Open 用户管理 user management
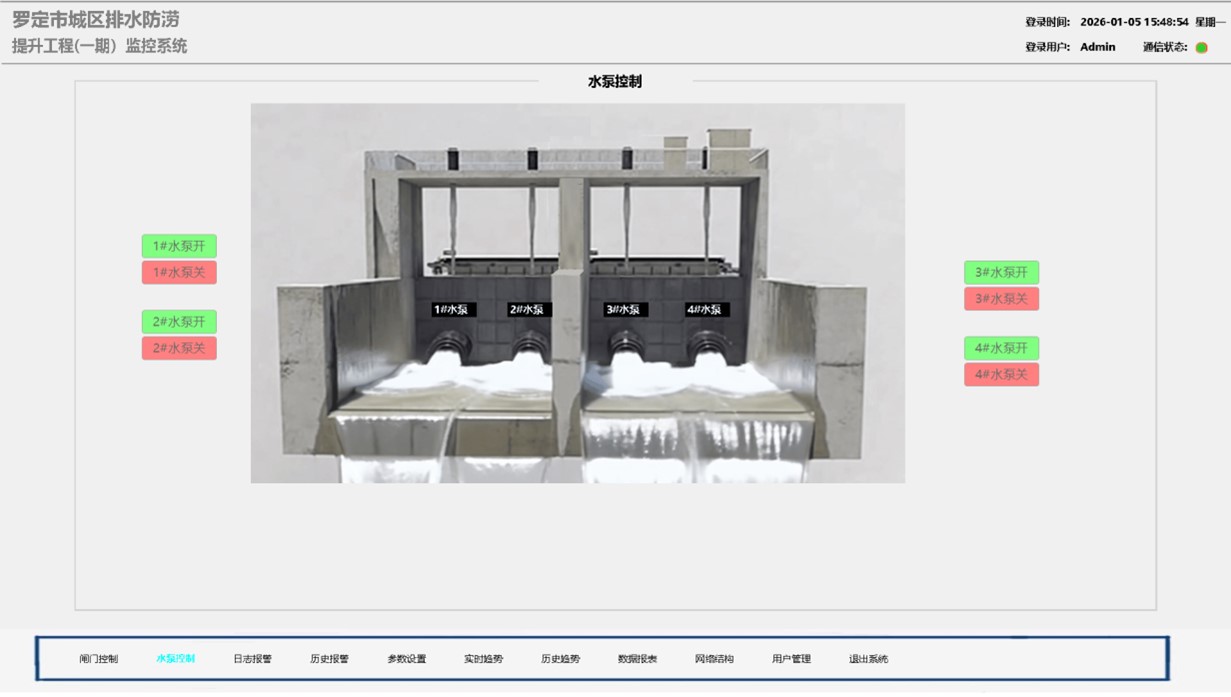This screenshot has width=1231, height=697. pos(792,659)
